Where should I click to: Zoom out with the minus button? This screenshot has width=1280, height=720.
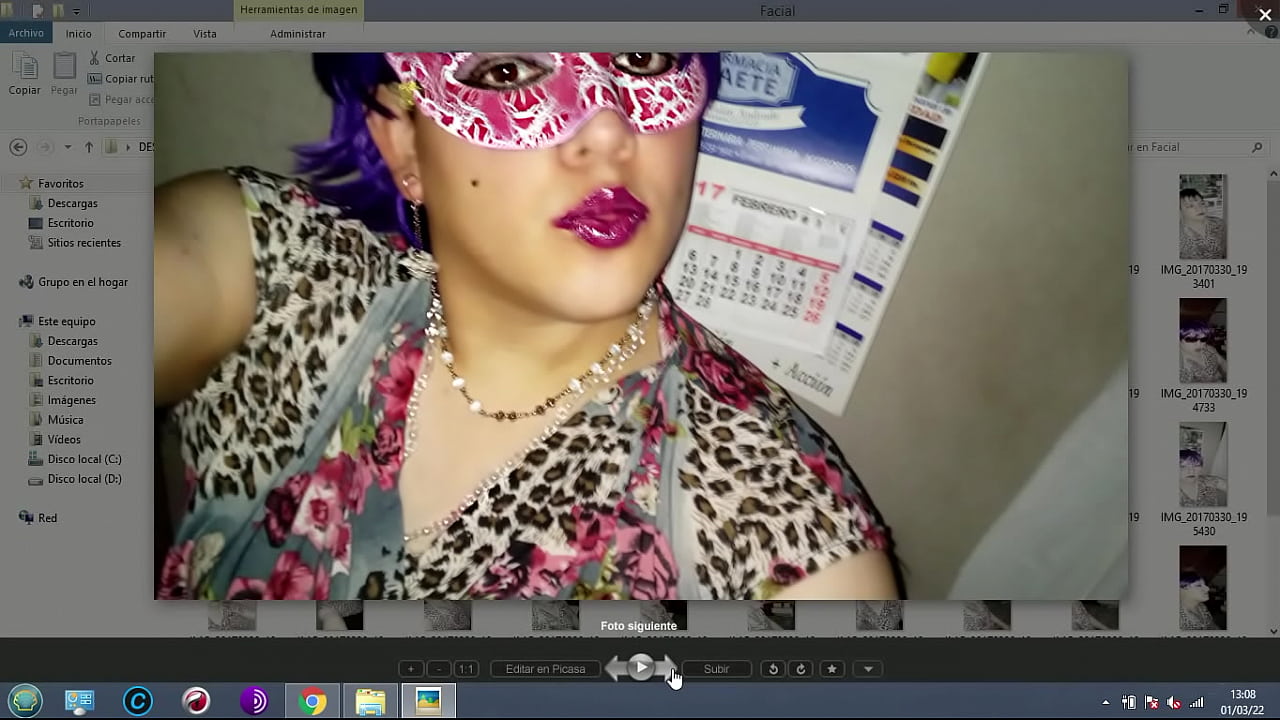[439, 669]
